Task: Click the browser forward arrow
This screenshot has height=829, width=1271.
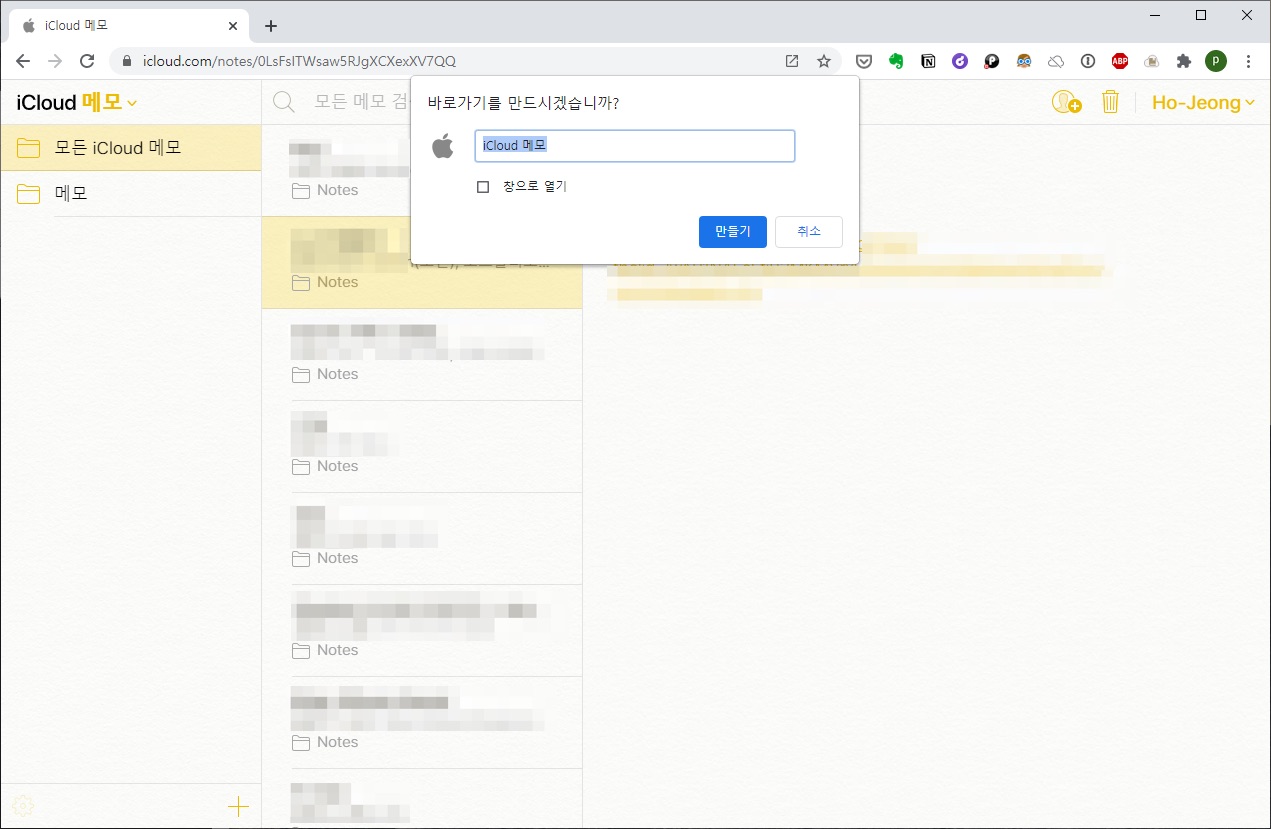Action: click(55, 61)
